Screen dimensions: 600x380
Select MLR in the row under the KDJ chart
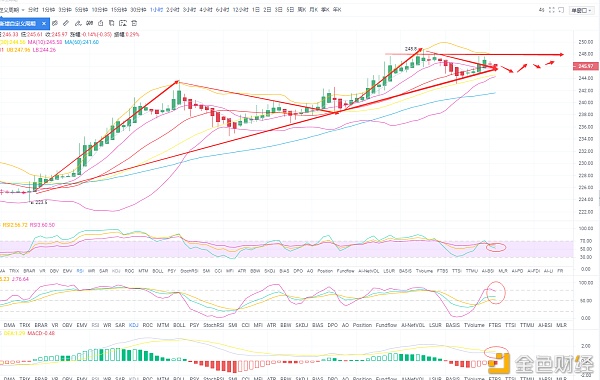[x=561, y=325]
